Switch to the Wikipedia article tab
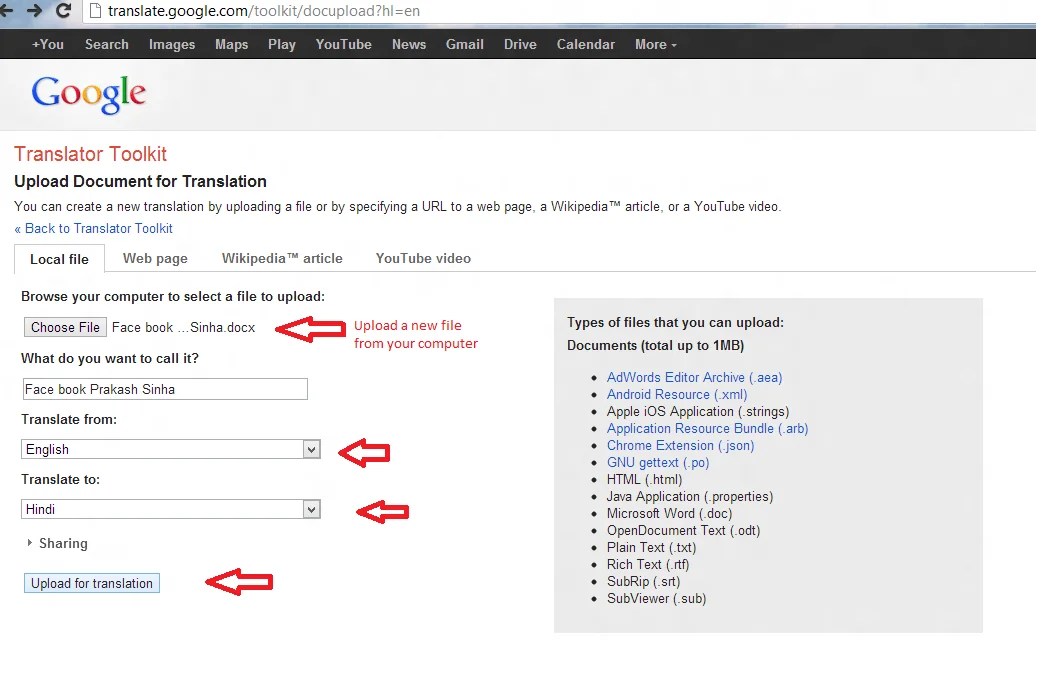The height and width of the screenshot is (673, 1051). pos(282,258)
